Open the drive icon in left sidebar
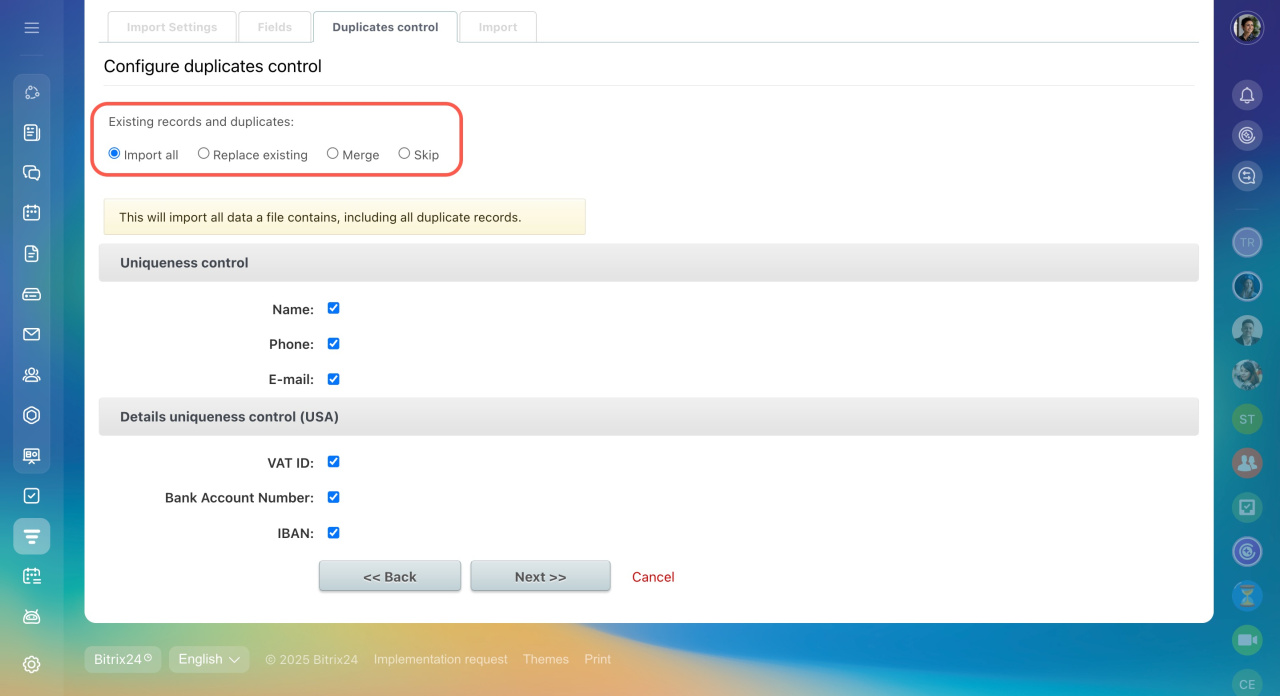The width and height of the screenshot is (1280, 696). [32, 294]
